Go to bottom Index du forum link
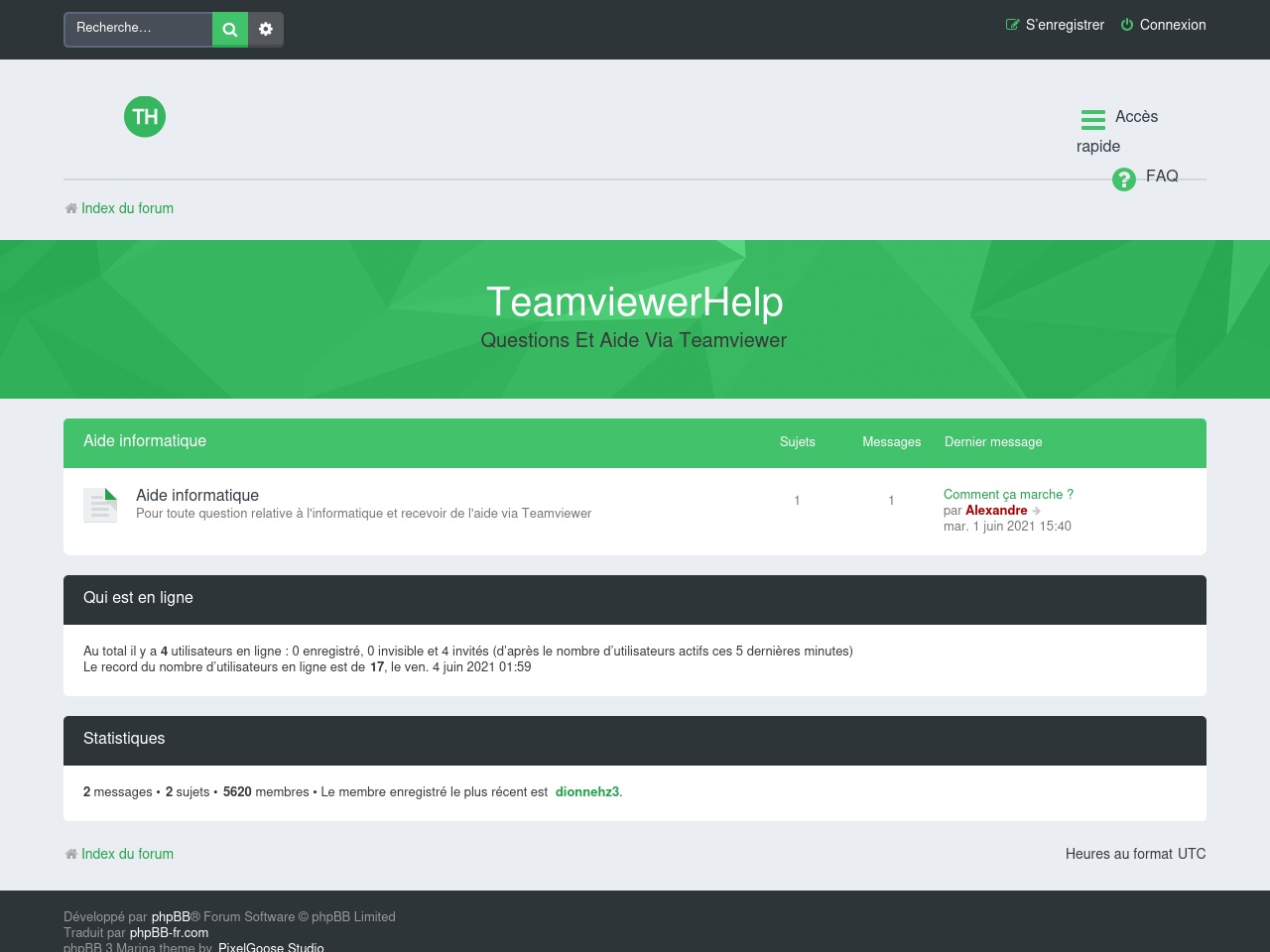Screen dimensions: 1270x952 click(x=127, y=854)
